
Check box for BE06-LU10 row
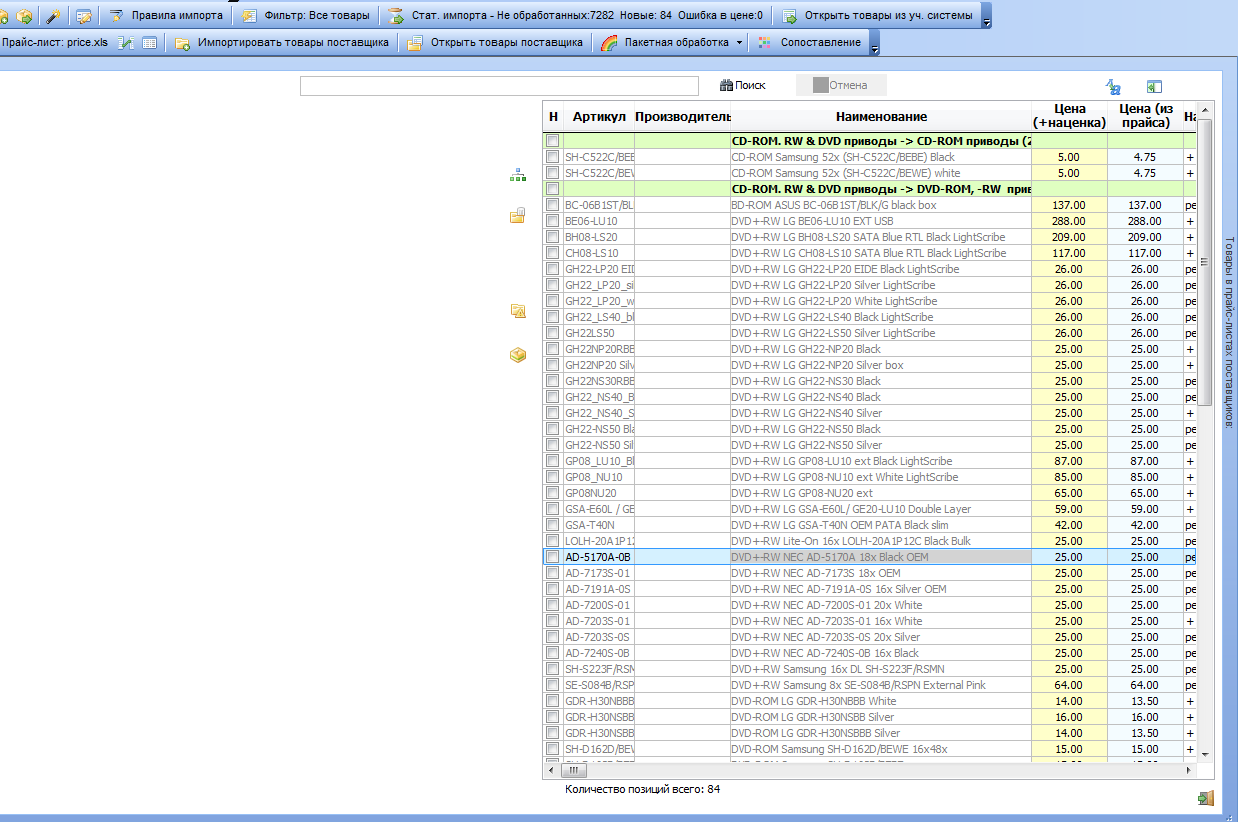point(553,221)
